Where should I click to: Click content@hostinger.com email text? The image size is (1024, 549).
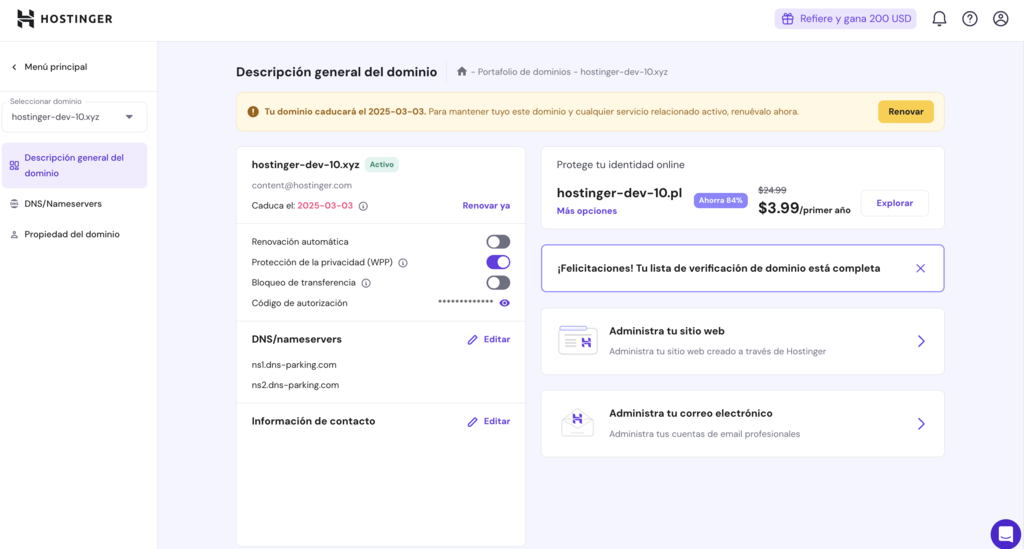302,185
